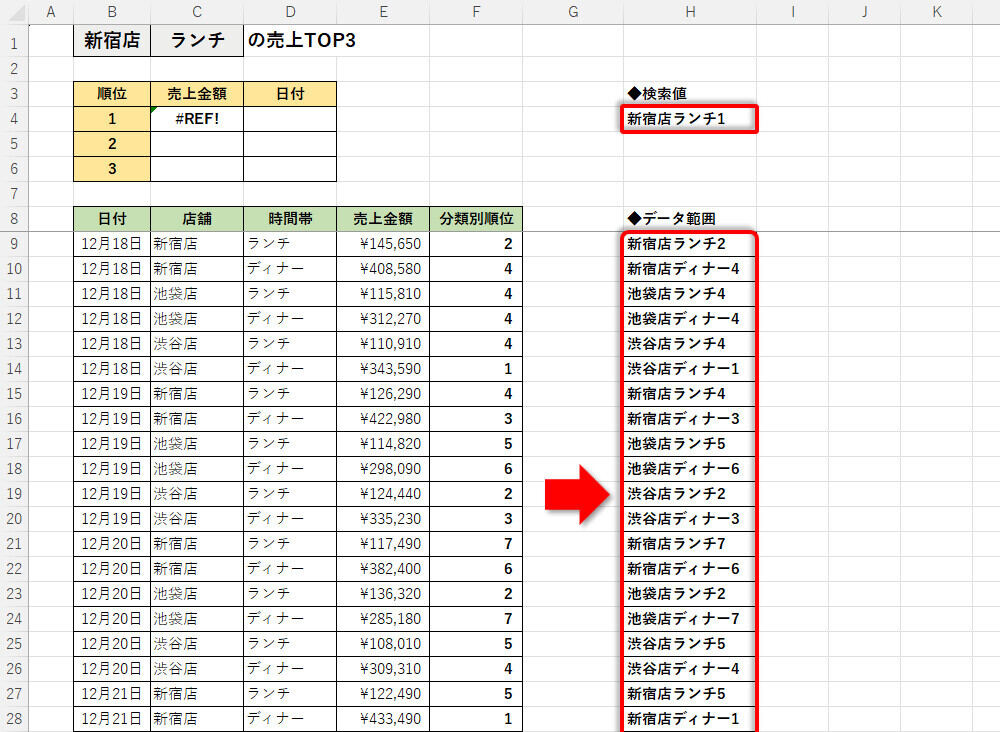Select the rank 3 cell in row 6
This screenshot has height=732, width=1000.
pos(112,168)
